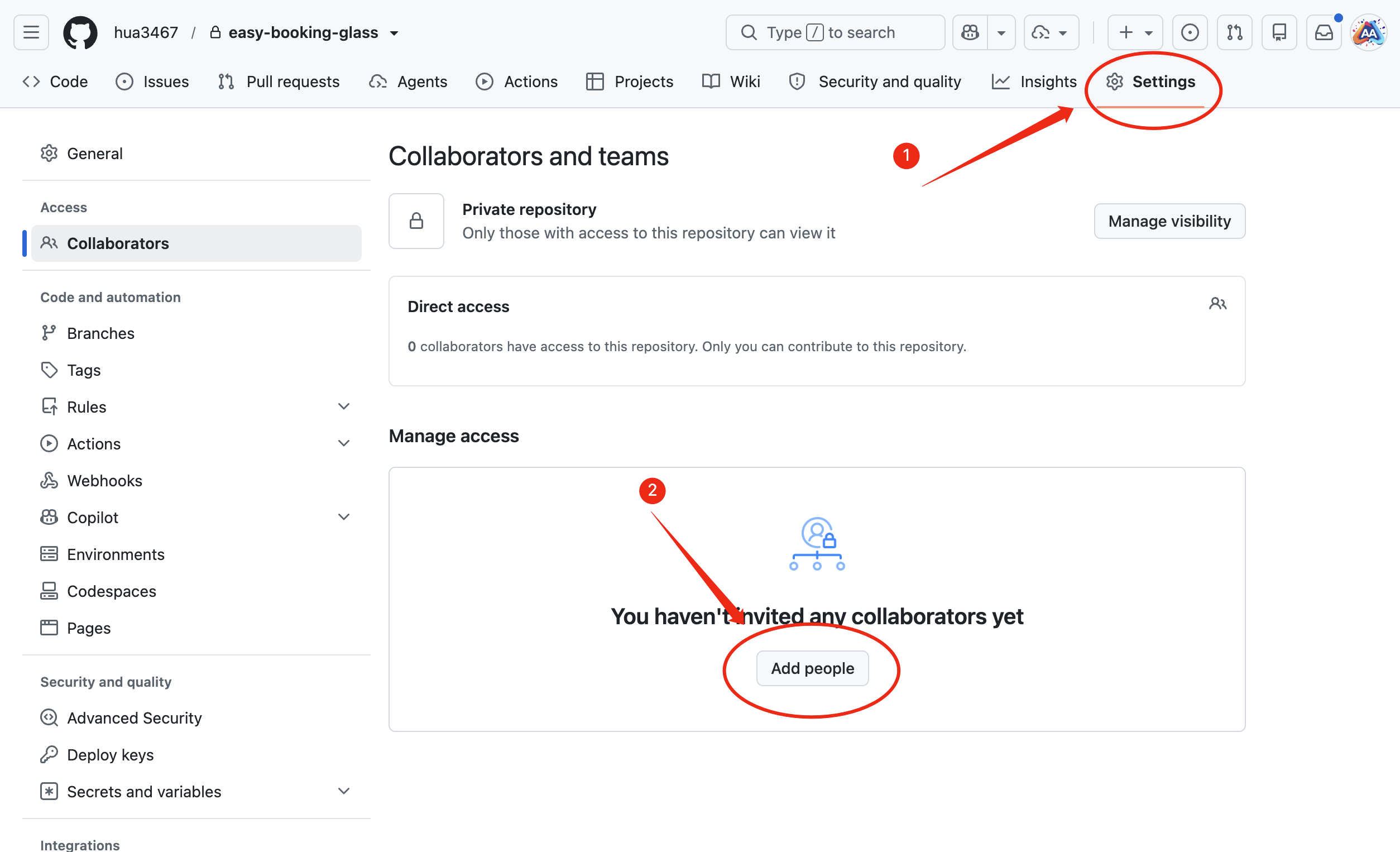This screenshot has width=1400, height=852.
Task: Switch to the Projects tab
Action: [x=629, y=82]
